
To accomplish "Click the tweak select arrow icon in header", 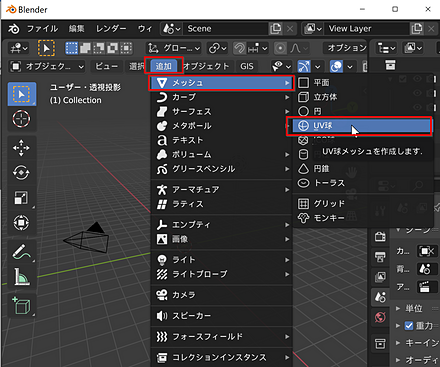I will click(x=46, y=48).
